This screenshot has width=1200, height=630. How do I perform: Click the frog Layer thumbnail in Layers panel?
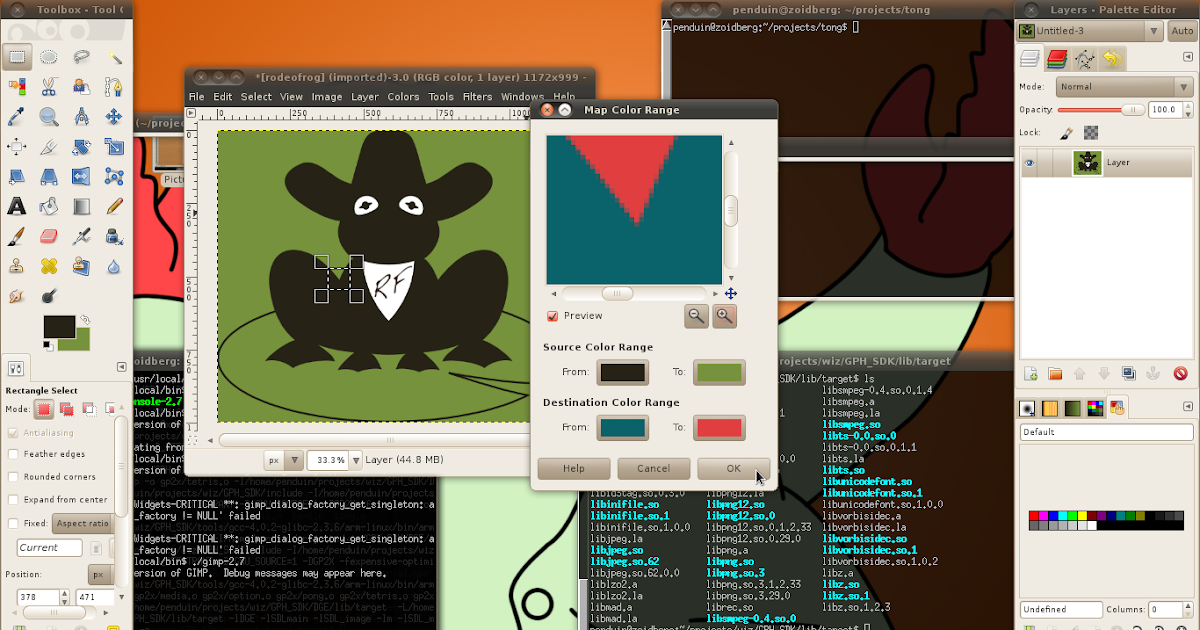pyautogui.click(x=1086, y=162)
